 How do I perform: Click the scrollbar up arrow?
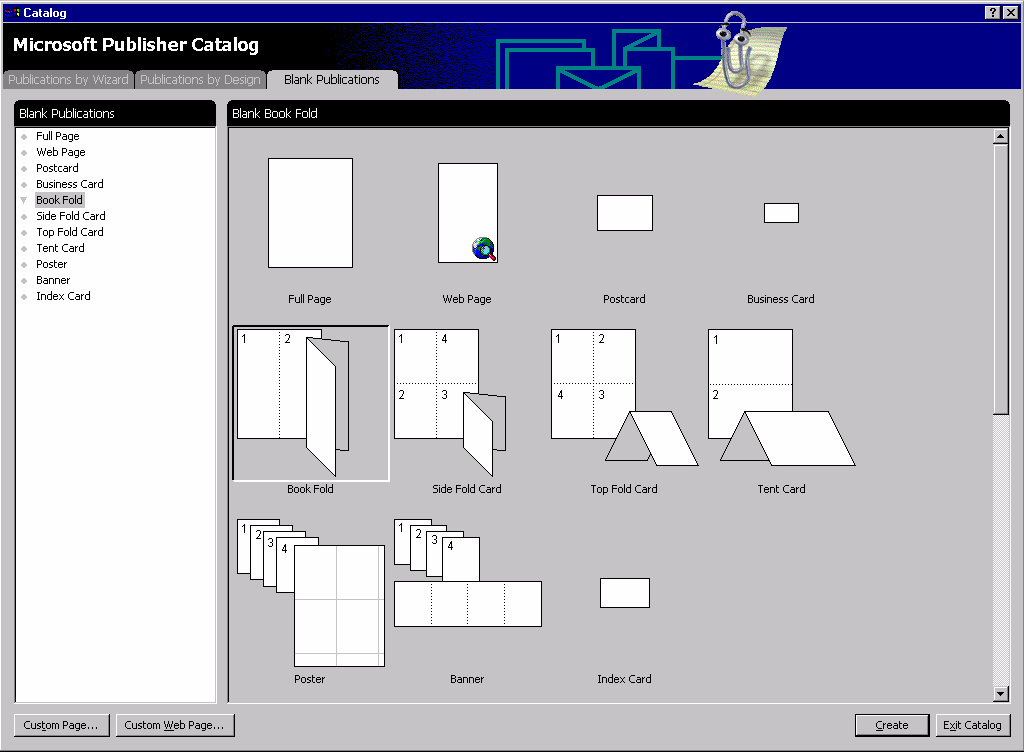click(x=1000, y=136)
